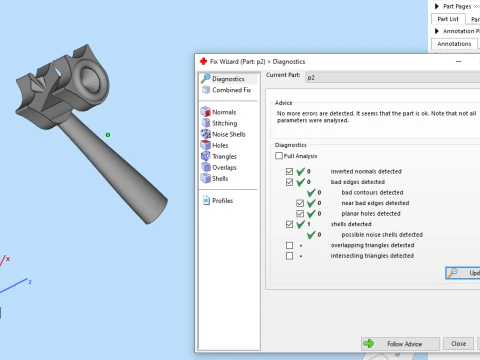Open the Annotations tab
The height and width of the screenshot is (360, 480).
click(x=454, y=44)
